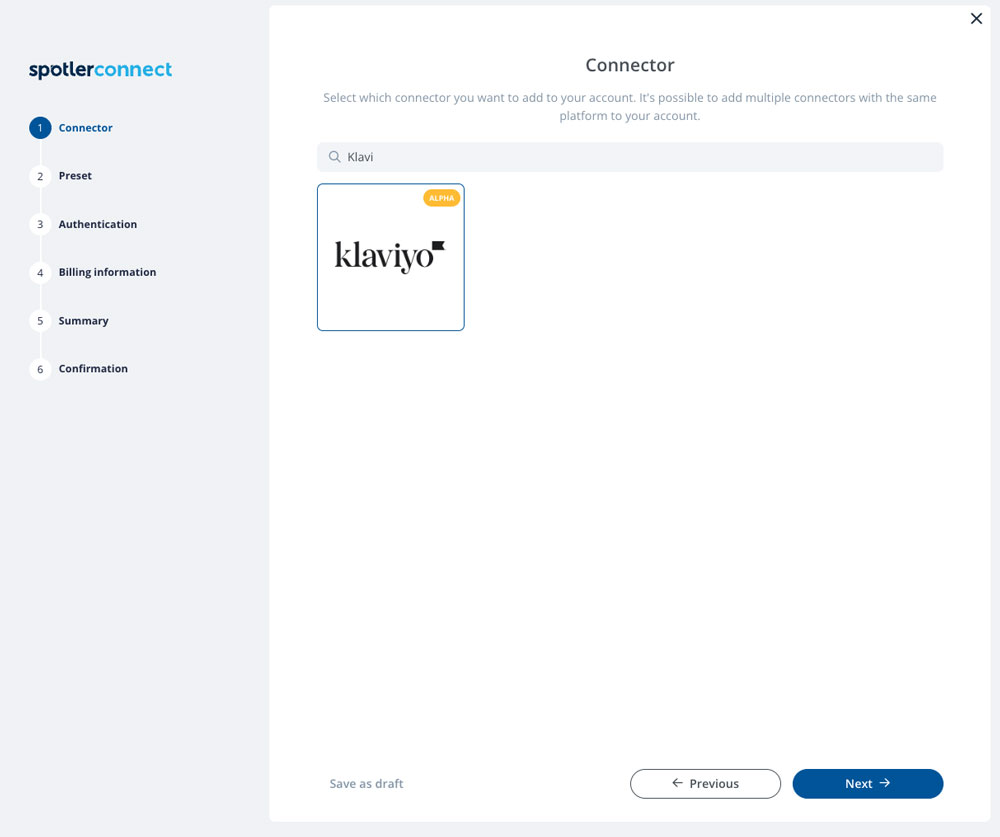Focus the connector search field
This screenshot has width=1000, height=837.
629,157
